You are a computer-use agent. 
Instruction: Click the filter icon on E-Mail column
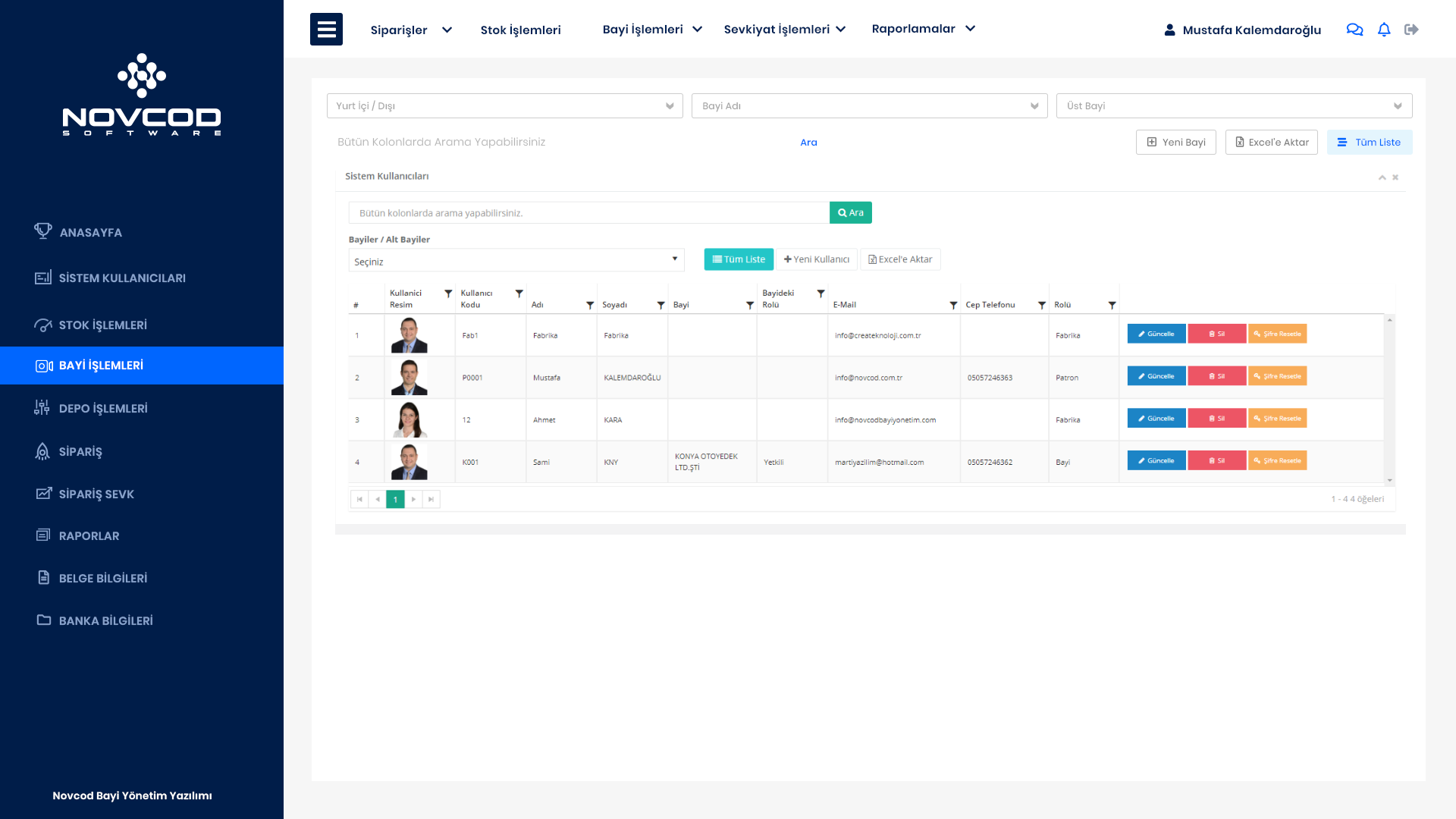pyautogui.click(x=953, y=305)
